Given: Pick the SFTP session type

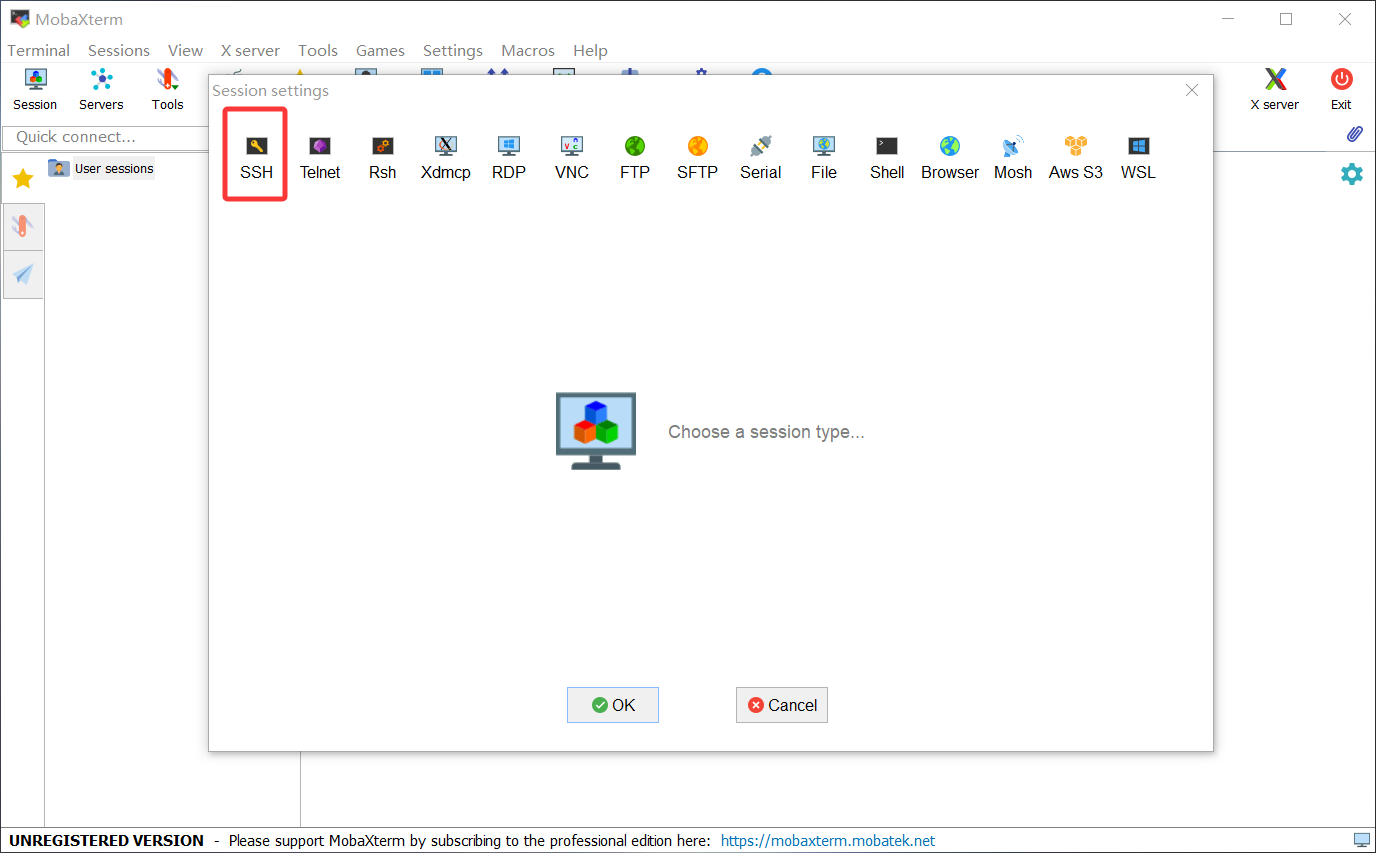Looking at the screenshot, I should pos(697,158).
